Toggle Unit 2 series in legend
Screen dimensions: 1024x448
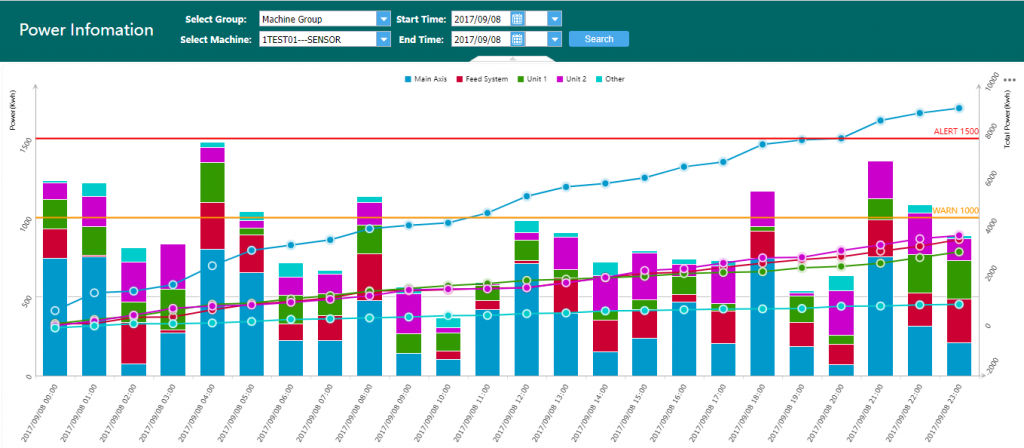coord(571,79)
